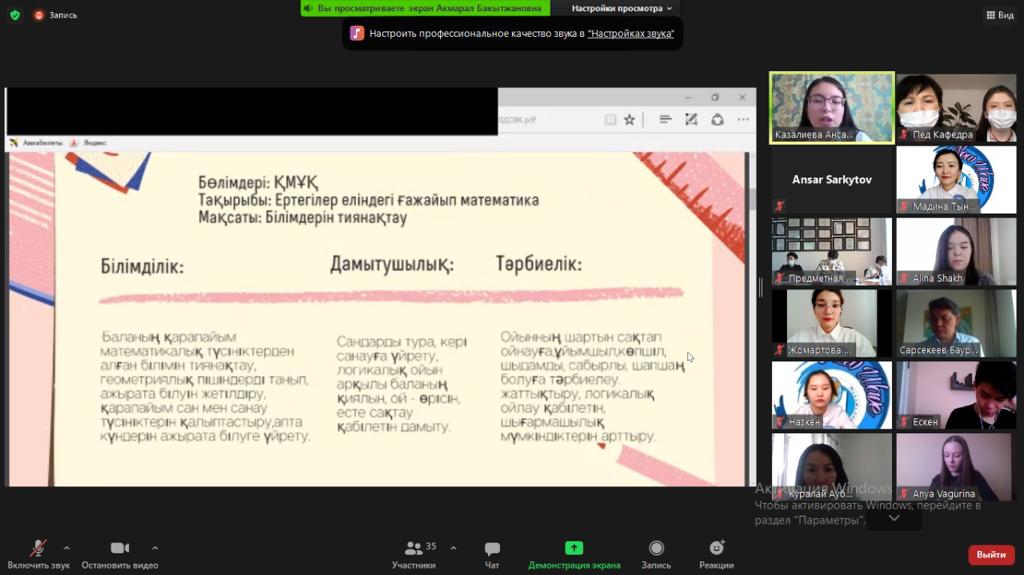Click the green encryption shield icon
Screen dimensions: 1024x575
tap(14, 15)
